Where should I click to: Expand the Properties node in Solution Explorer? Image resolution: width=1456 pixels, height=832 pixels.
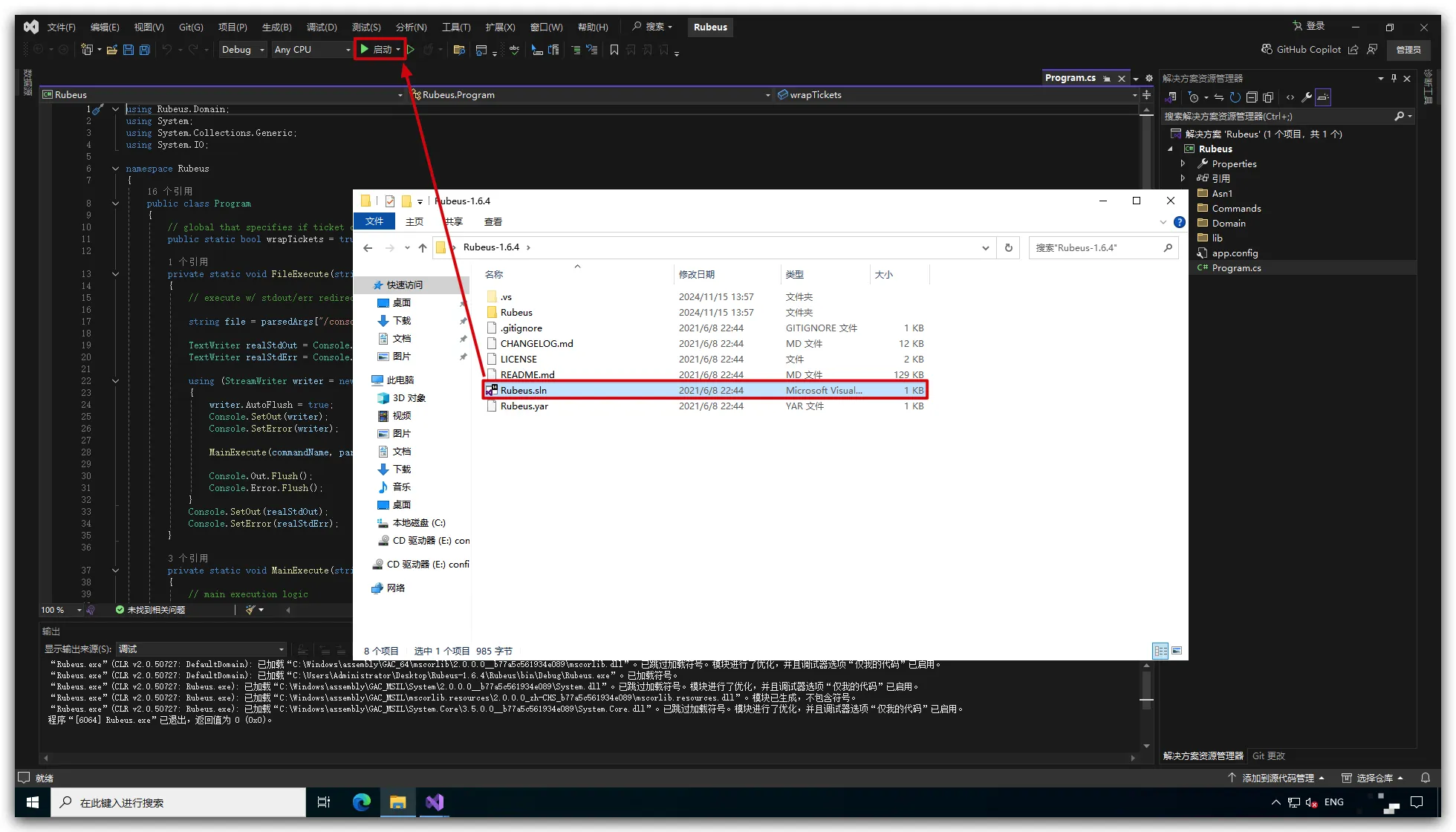click(x=1183, y=163)
